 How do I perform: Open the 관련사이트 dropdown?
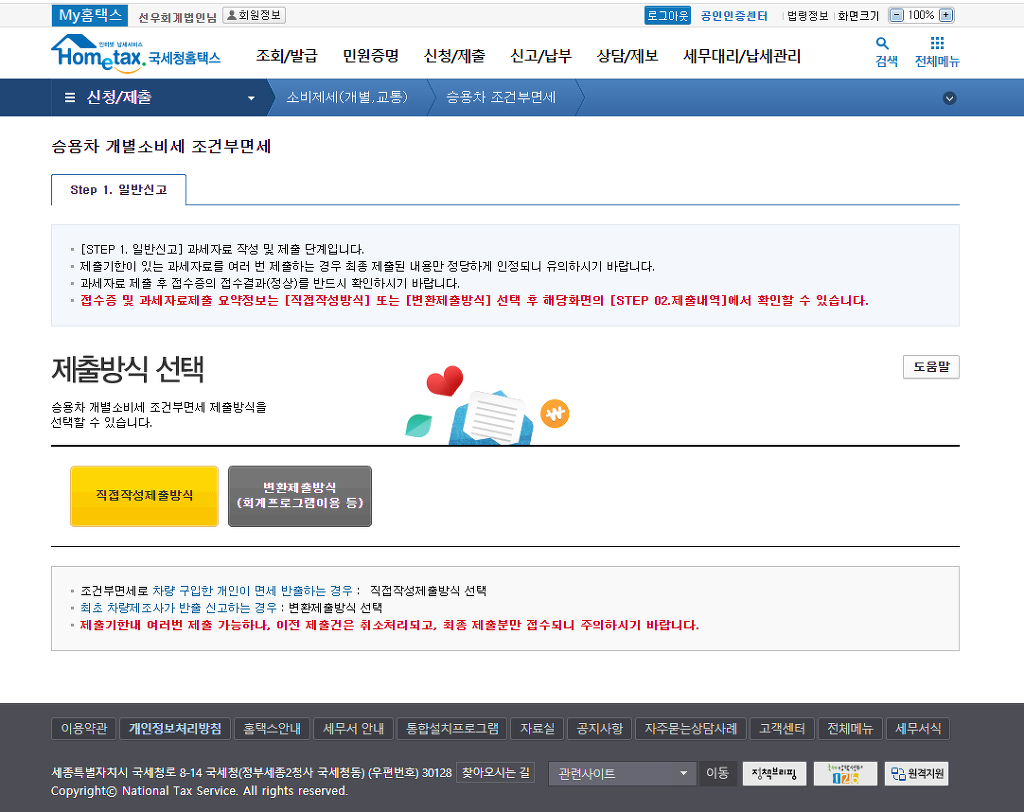coord(621,773)
